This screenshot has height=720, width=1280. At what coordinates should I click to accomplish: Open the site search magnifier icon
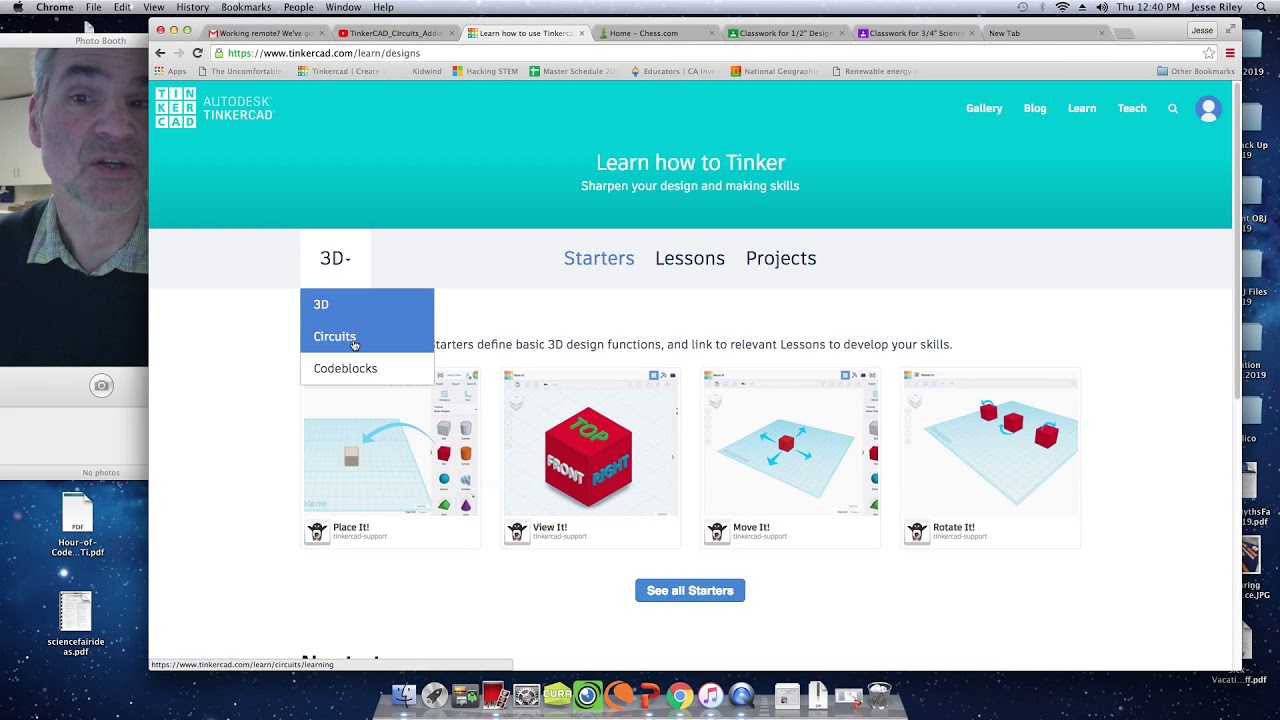(x=1173, y=109)
